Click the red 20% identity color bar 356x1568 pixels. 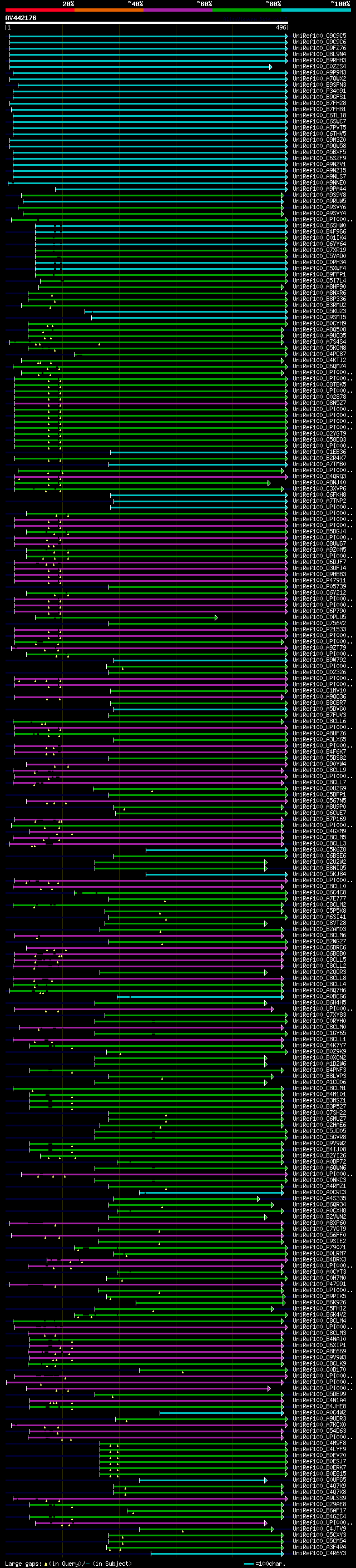39,10
